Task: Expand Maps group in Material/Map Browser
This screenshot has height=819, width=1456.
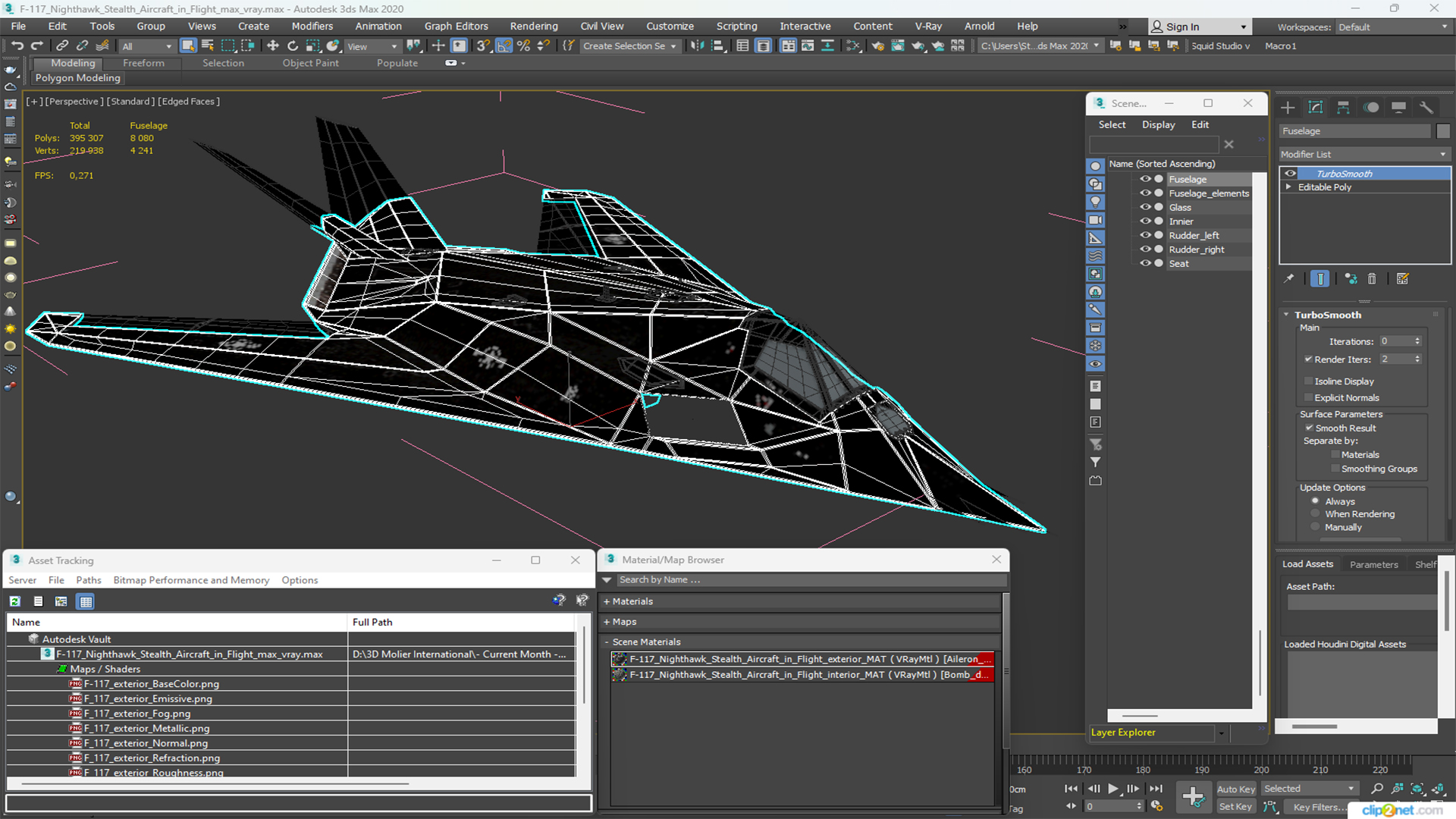Action: (607, 622)
